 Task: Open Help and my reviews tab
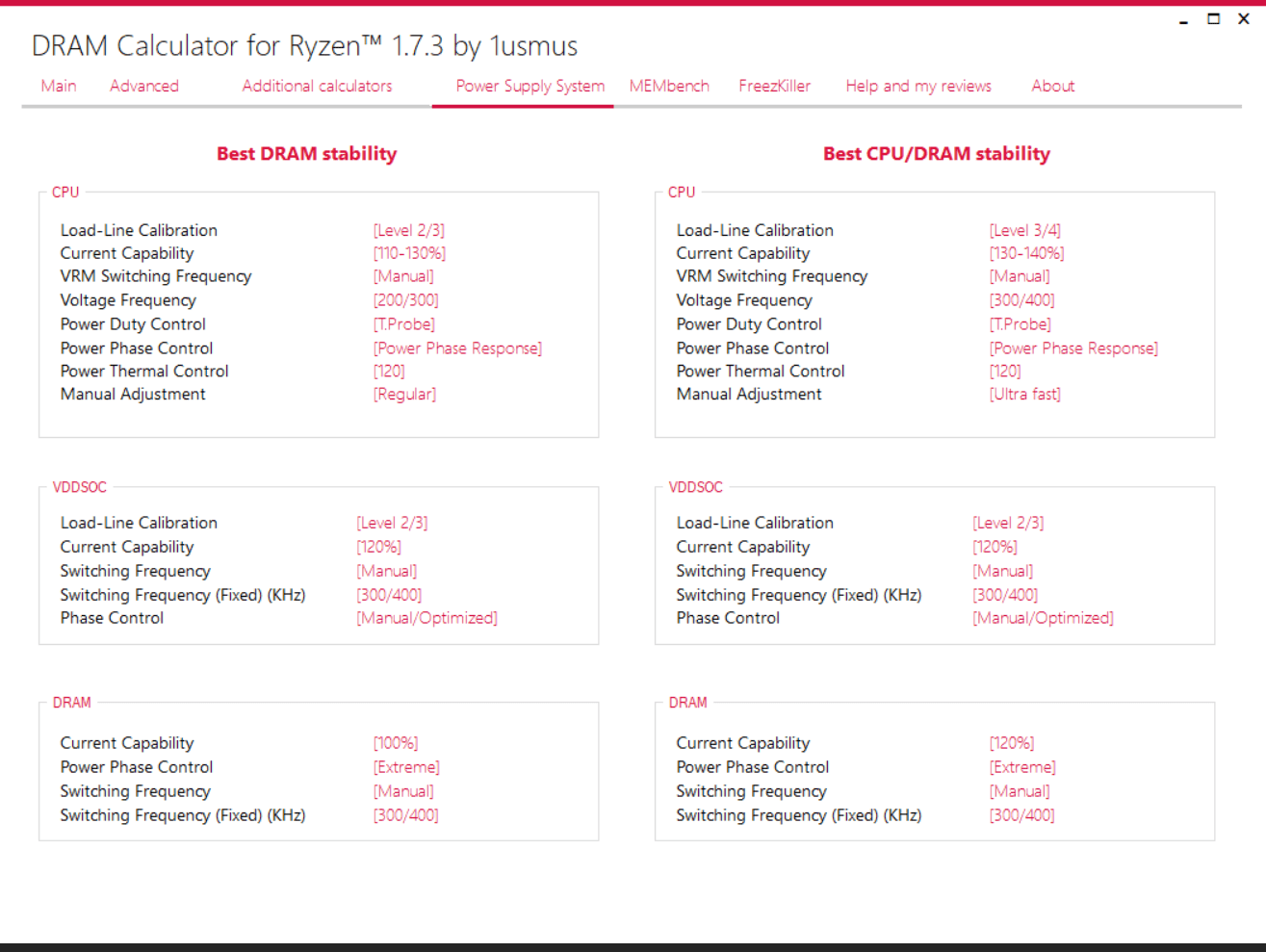click(x=918, y=86)
